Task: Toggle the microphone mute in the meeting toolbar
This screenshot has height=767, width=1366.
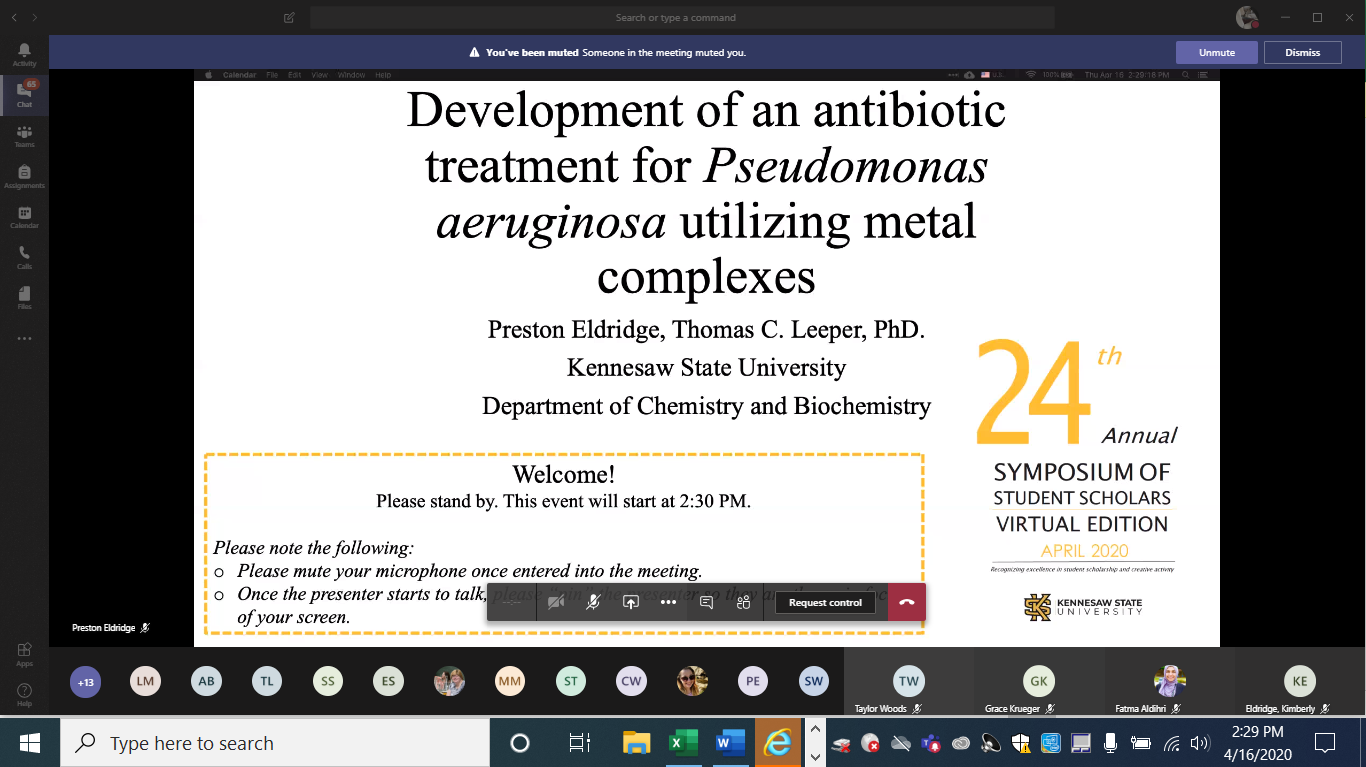Action: 593,602
